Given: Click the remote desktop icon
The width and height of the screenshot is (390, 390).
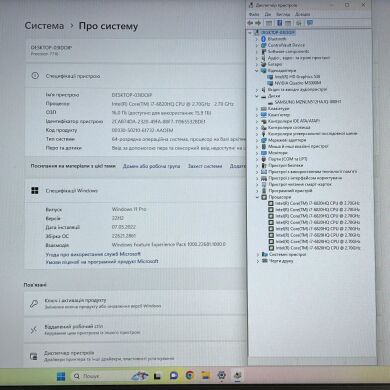Looking at the screenshot, I should click(34, 330).
